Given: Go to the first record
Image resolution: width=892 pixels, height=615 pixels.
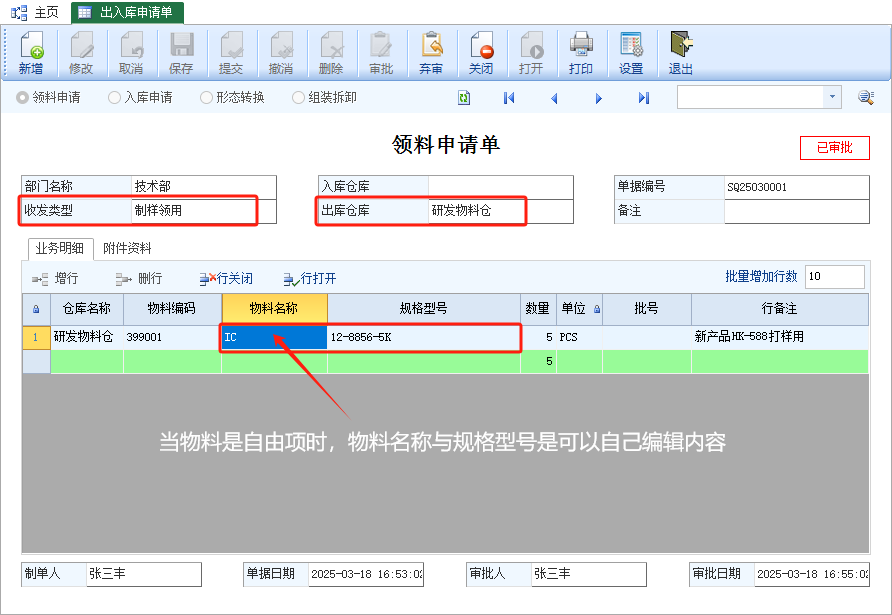Looking at the screenshot, I should pyautogui.click(x=509, y=98).
